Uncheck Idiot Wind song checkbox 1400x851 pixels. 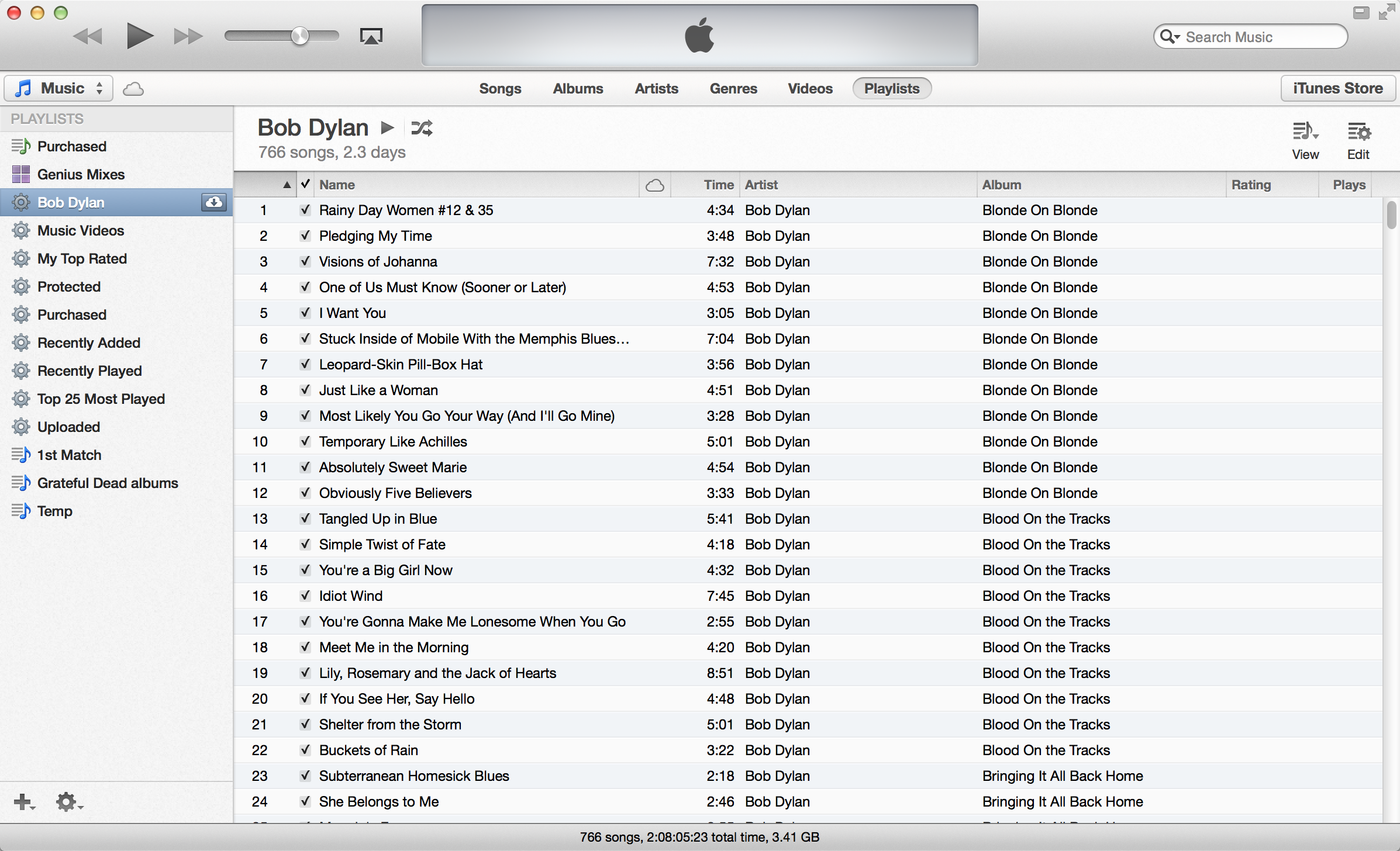(305, 596)
